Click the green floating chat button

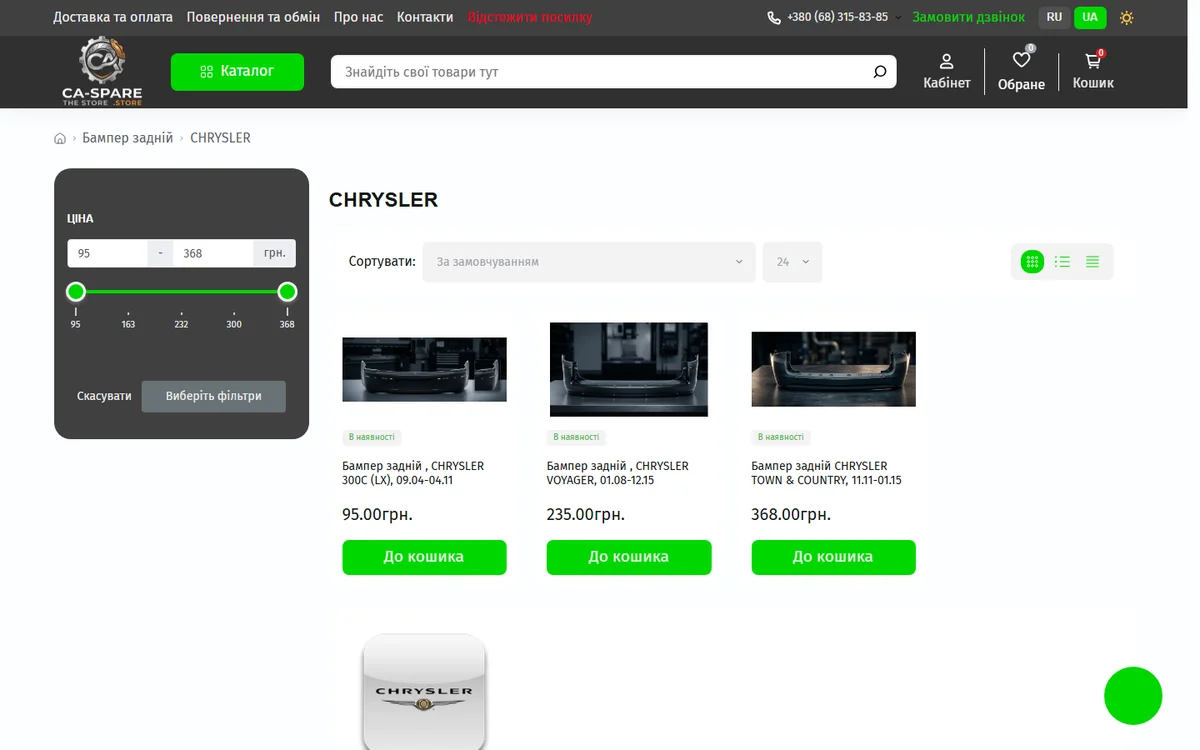[1133, 695]
